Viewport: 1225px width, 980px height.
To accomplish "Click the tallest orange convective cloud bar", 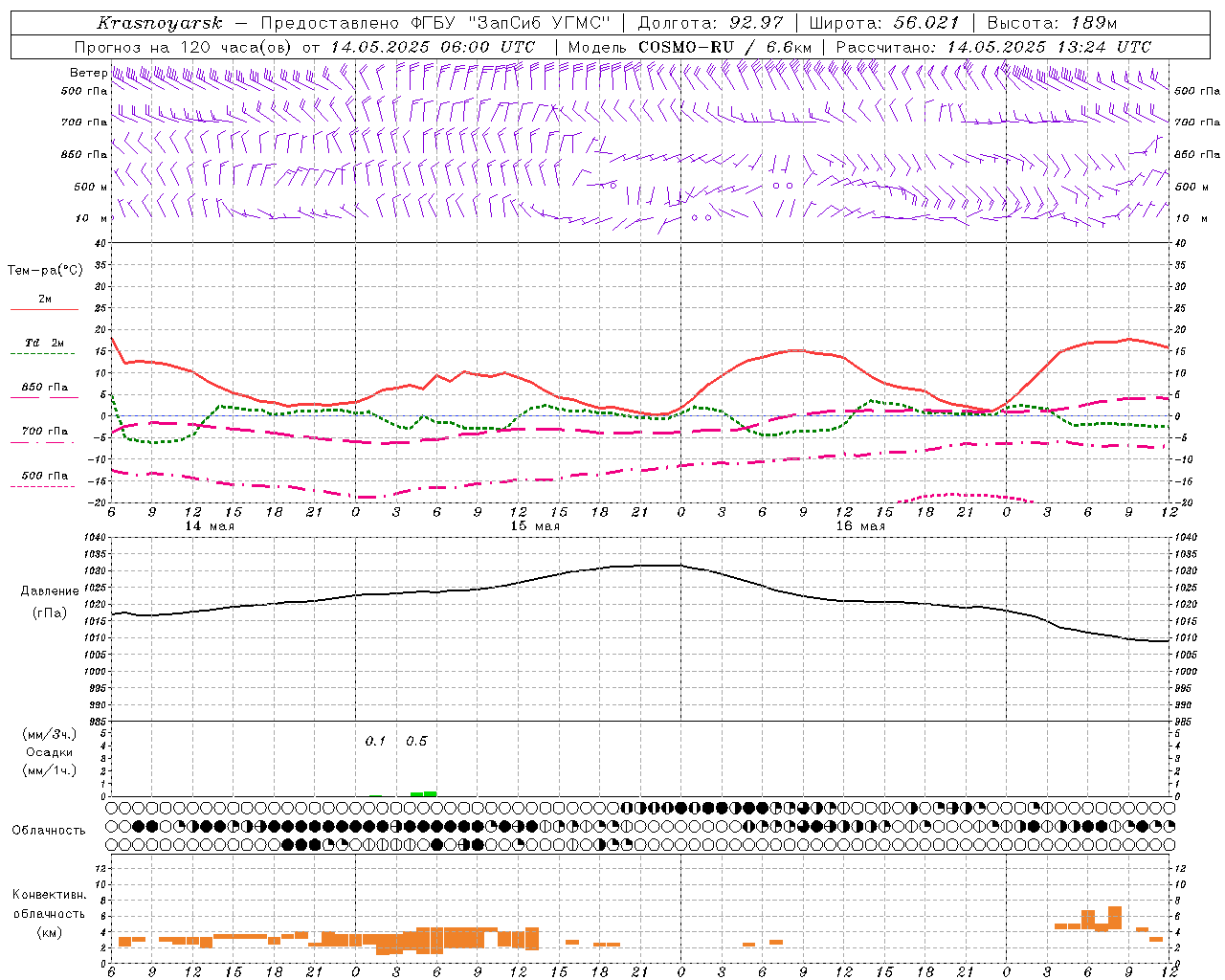I will pos(1115,918).
